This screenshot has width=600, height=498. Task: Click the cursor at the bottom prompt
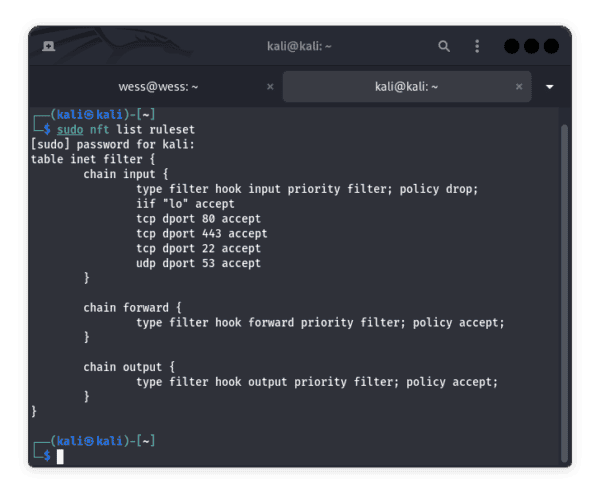point(60,456)
